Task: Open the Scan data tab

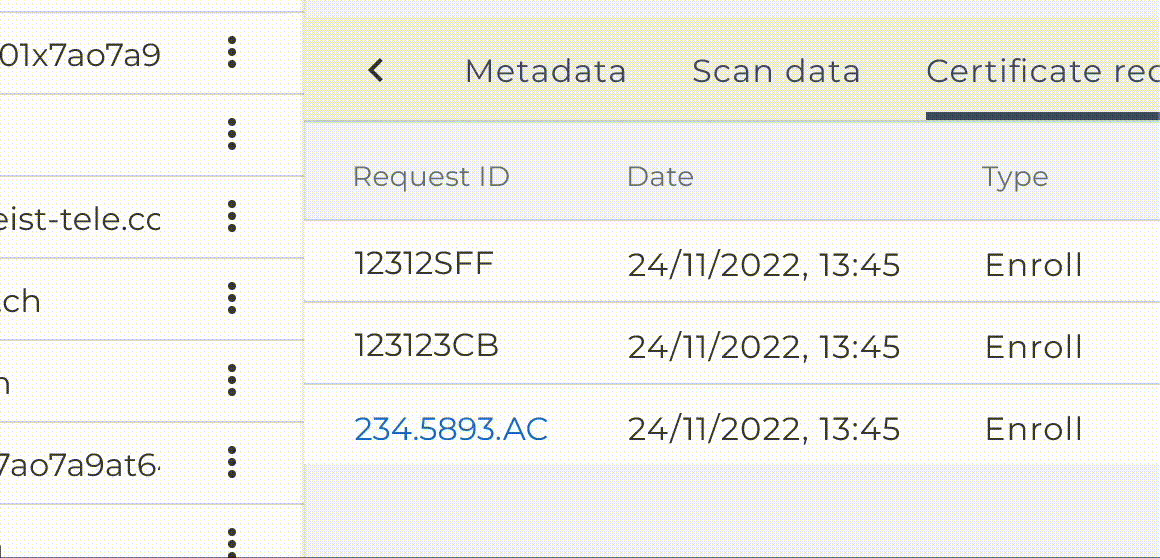Action: click(776, 71)
